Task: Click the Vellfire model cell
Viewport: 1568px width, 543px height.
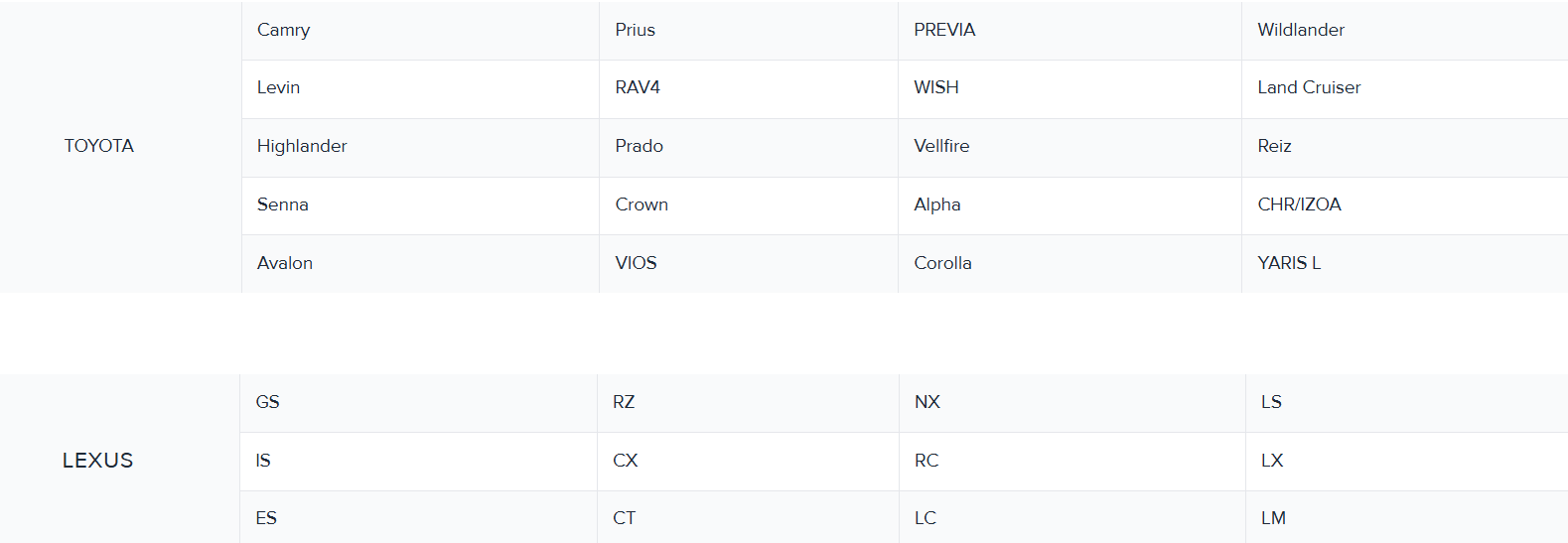Action: (941, 146)
